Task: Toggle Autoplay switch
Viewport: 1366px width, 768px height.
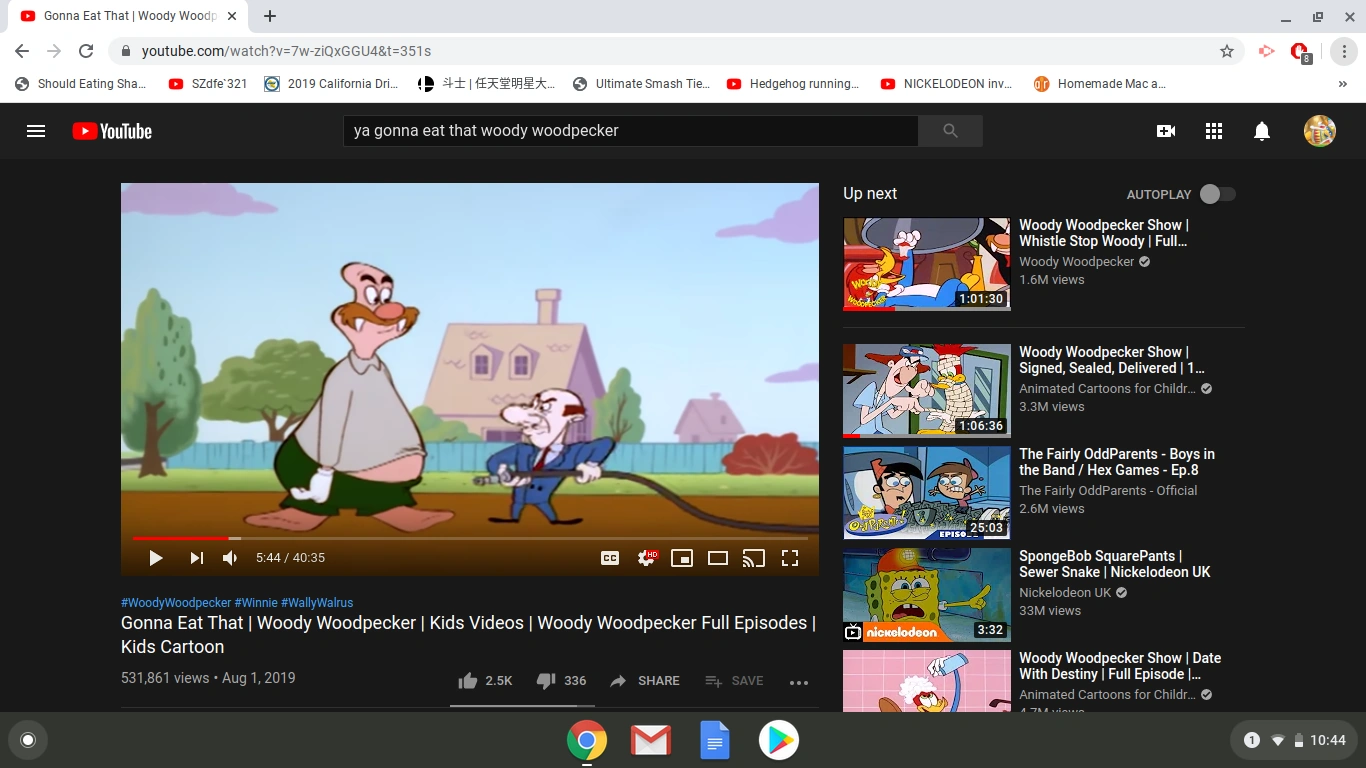Action: coord(1218,194)
